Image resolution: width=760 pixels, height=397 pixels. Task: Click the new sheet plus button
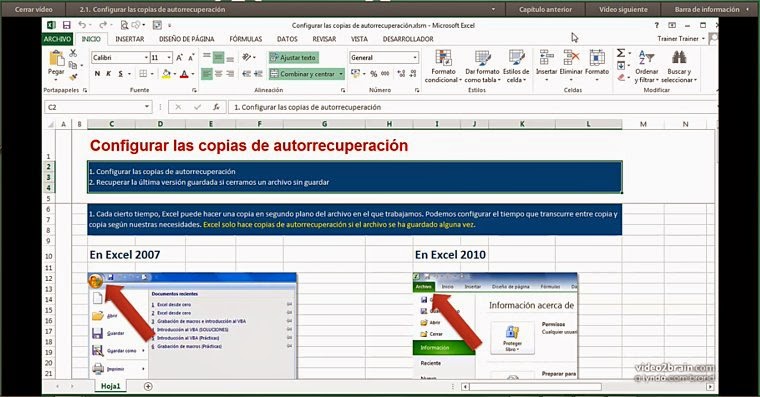tap(148, 386)
